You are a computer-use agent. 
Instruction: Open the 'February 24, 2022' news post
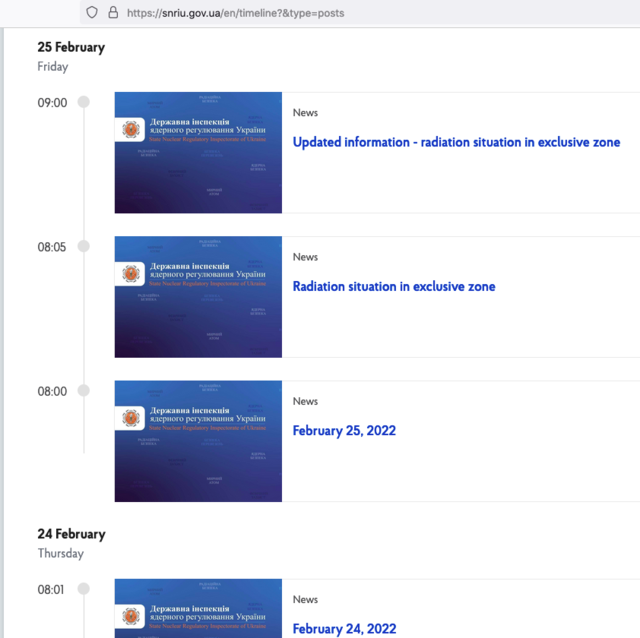point(344,629)
